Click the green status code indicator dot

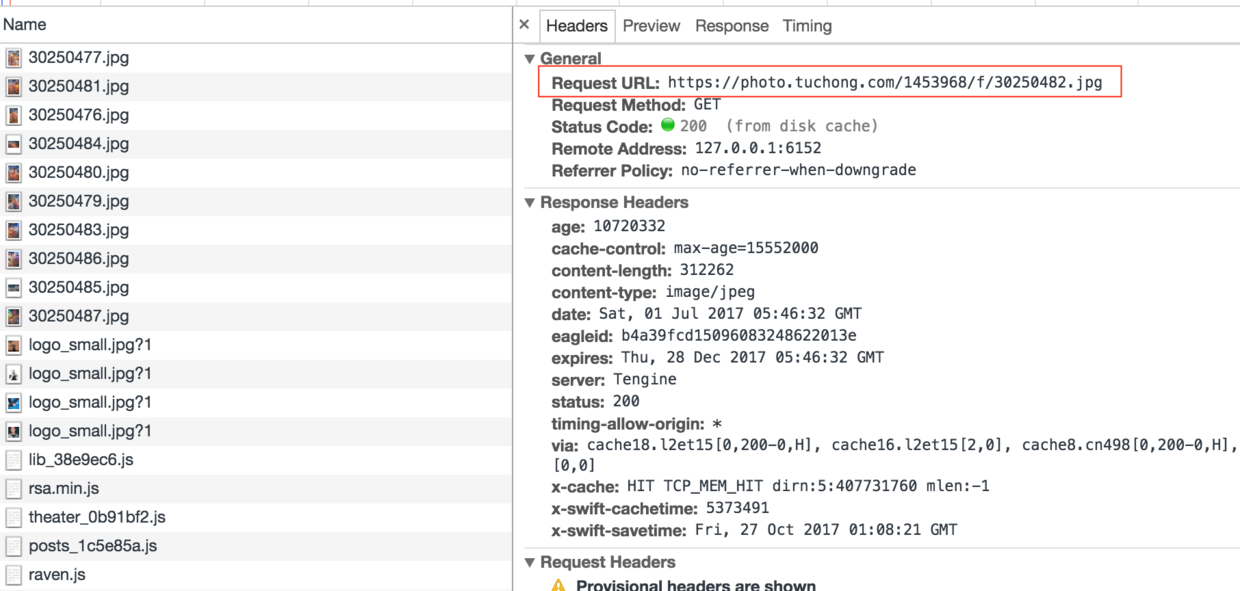point(669,126)
